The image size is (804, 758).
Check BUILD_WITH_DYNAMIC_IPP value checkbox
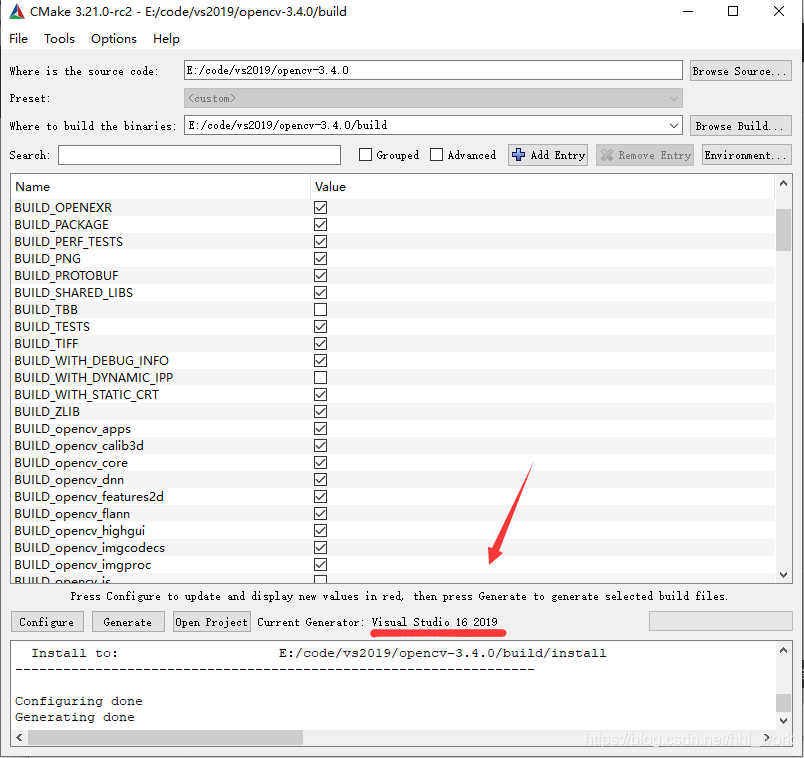pyautogui.click(x=320, y=377)
